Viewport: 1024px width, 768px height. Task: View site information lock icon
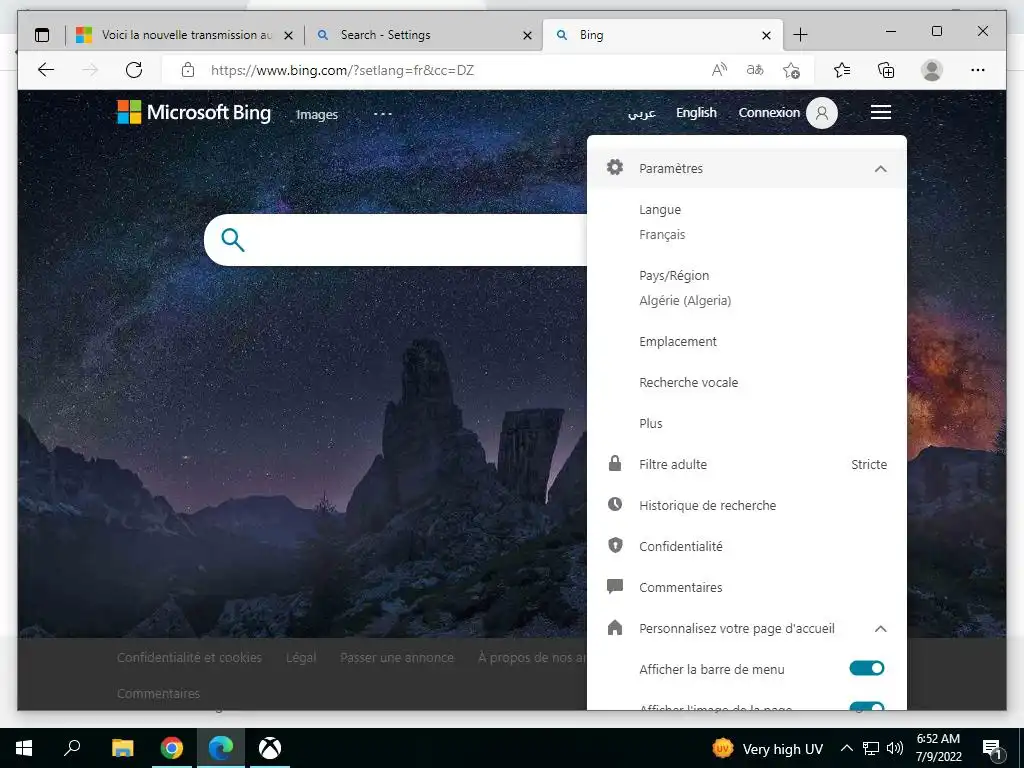tap(188, 70)
